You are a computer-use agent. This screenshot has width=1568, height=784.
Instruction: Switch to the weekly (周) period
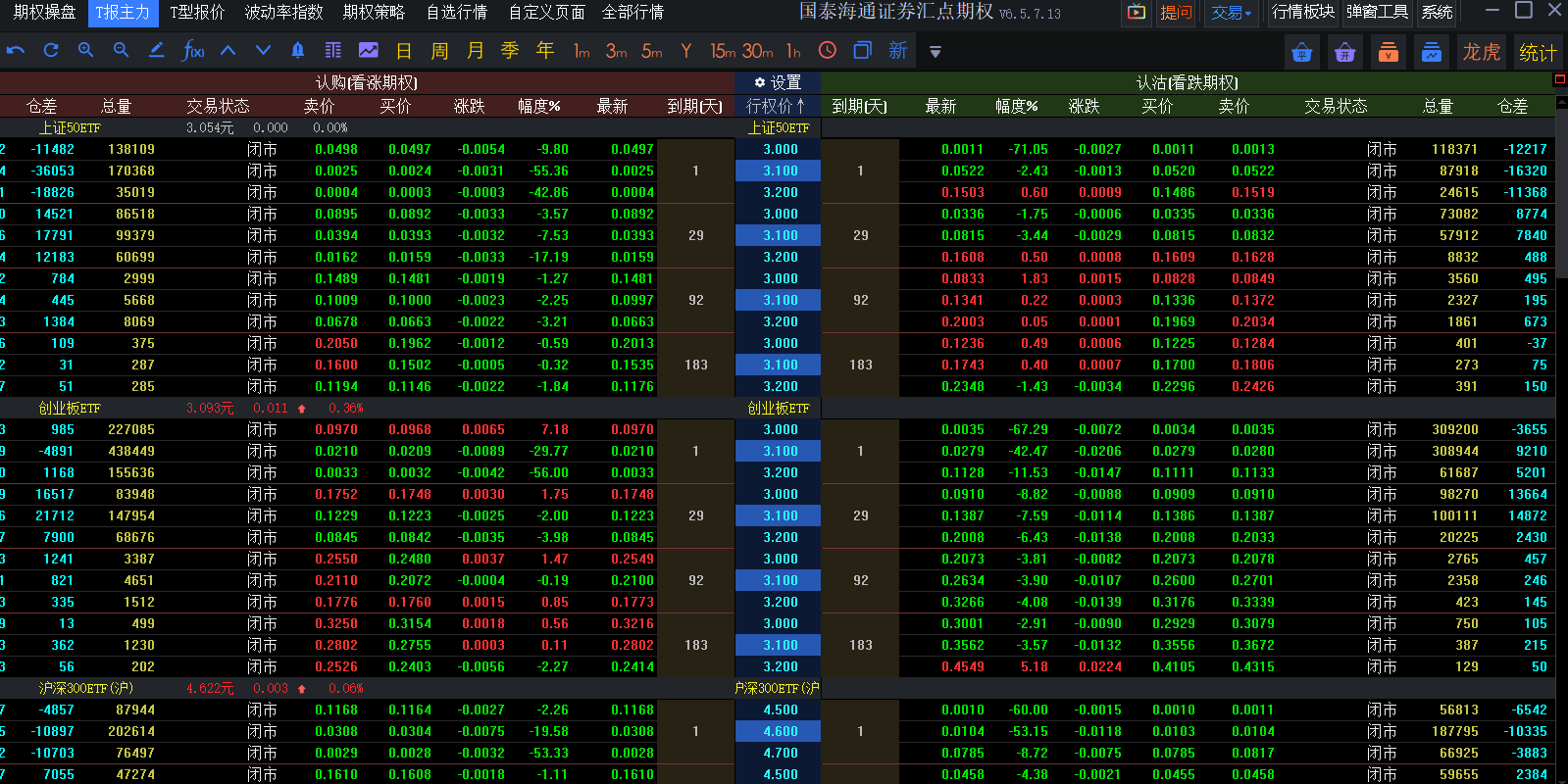pos(439,50)
